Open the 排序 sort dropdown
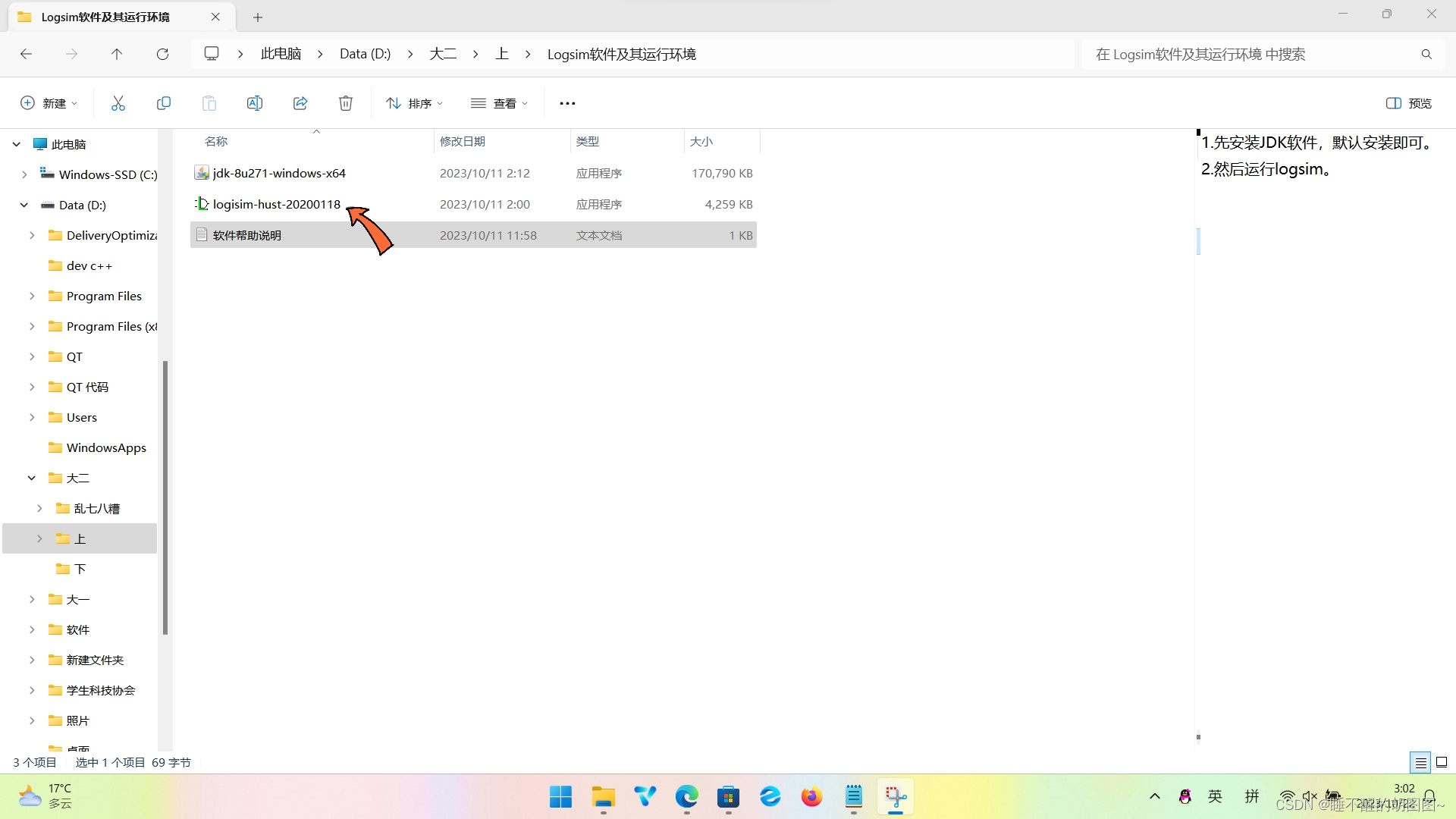This screenshot has height=819, width=1456. pyautogui.click(x=414, y=103)
